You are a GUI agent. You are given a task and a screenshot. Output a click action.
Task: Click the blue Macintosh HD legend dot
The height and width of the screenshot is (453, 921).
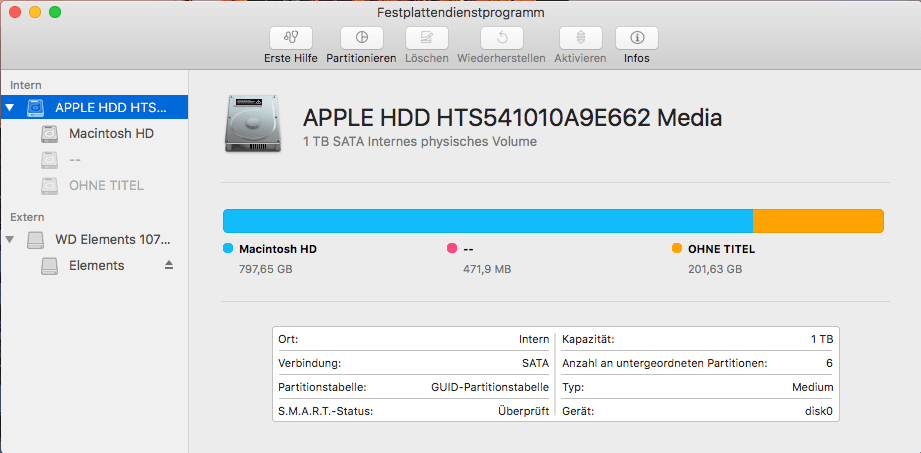coord(228,249)
